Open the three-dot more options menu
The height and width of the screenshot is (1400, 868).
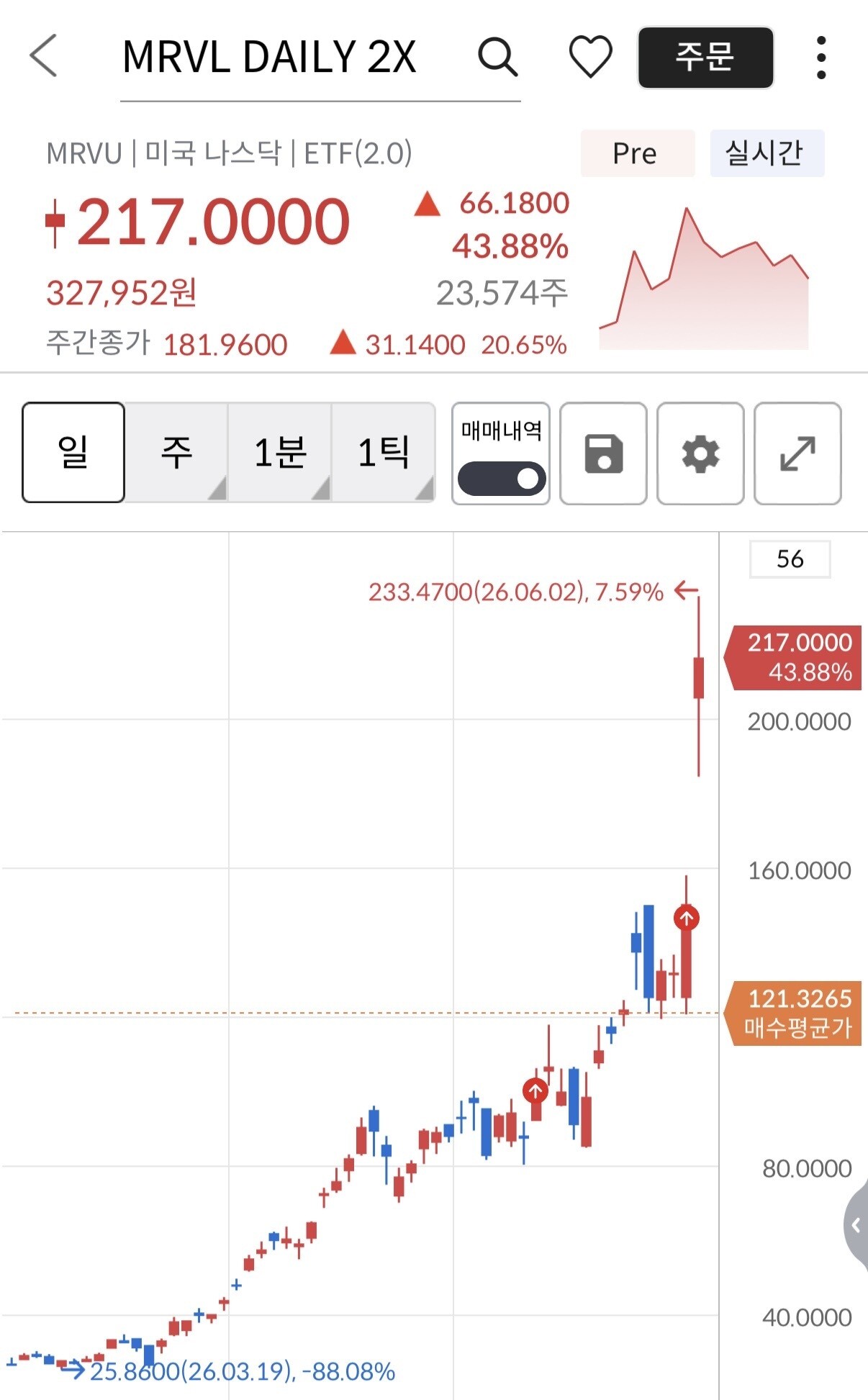pyautogui.click(x=821, y=58)
